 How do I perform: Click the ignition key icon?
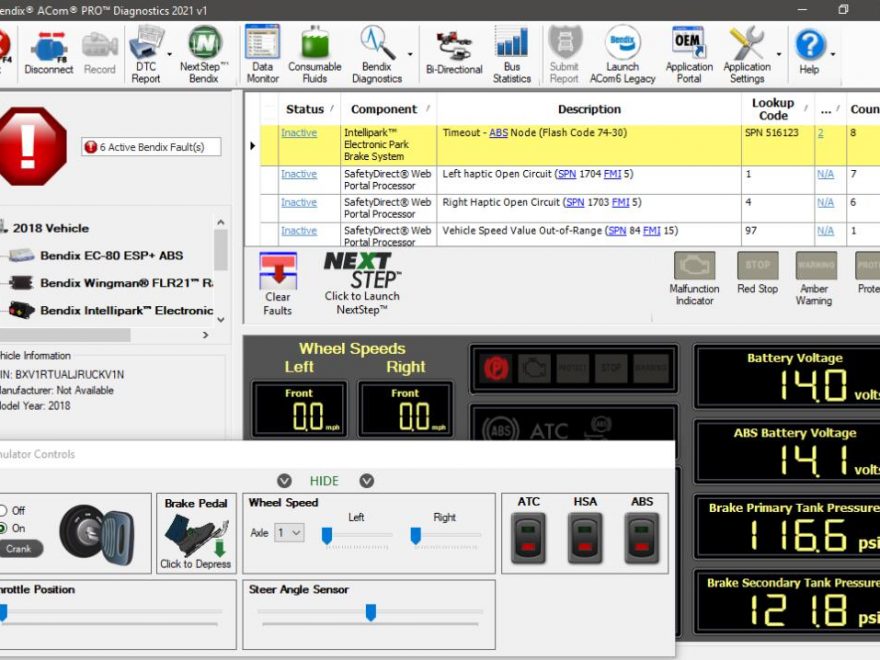tap(97, 534)
